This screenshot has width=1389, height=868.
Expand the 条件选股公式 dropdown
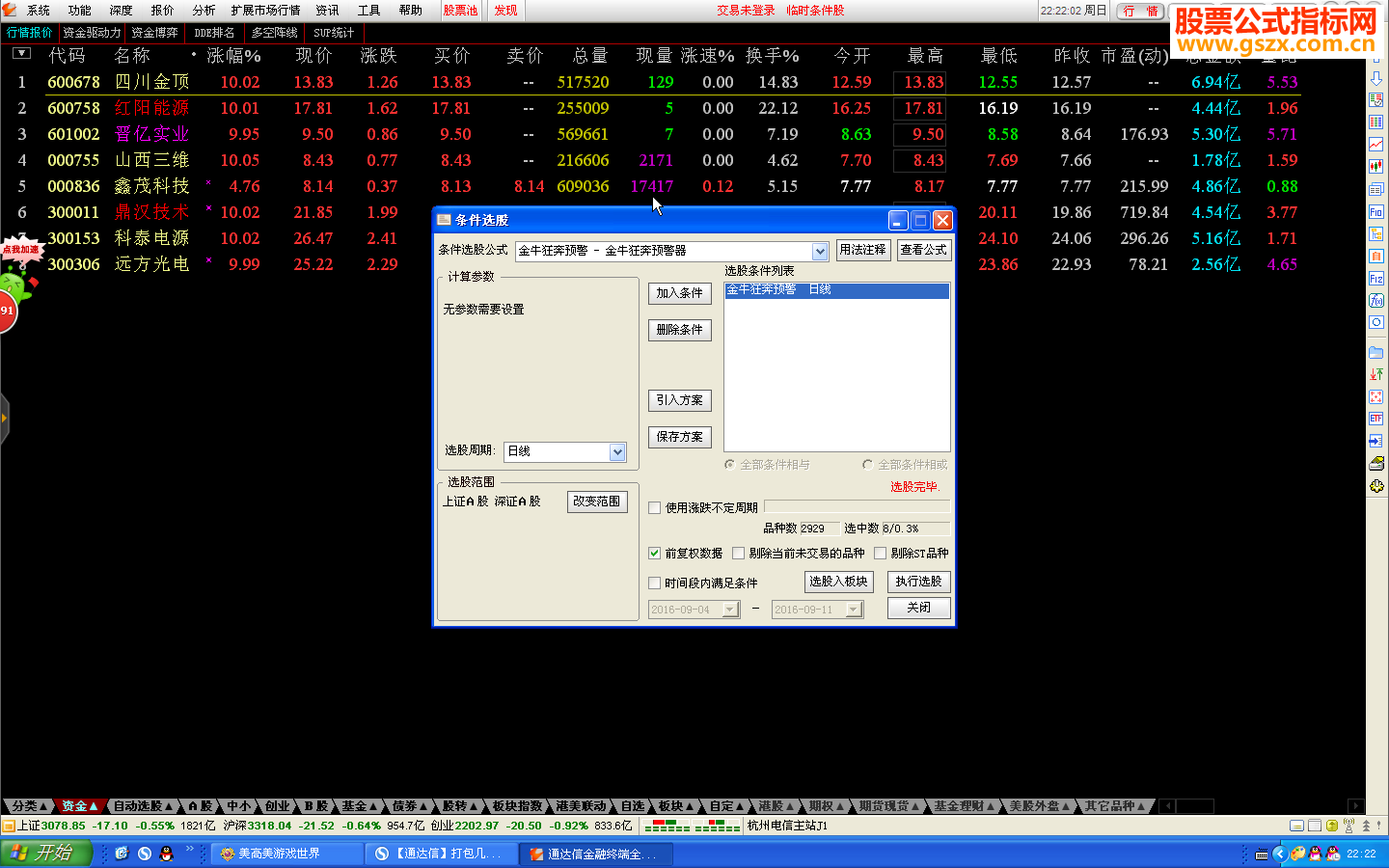click(820, 251)
